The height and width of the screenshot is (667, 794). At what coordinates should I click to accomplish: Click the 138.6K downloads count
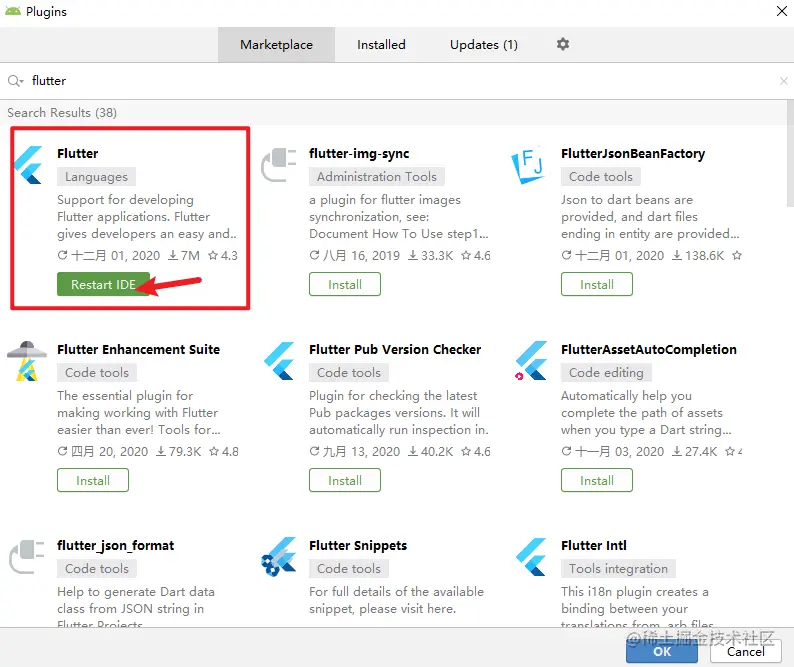698,256
